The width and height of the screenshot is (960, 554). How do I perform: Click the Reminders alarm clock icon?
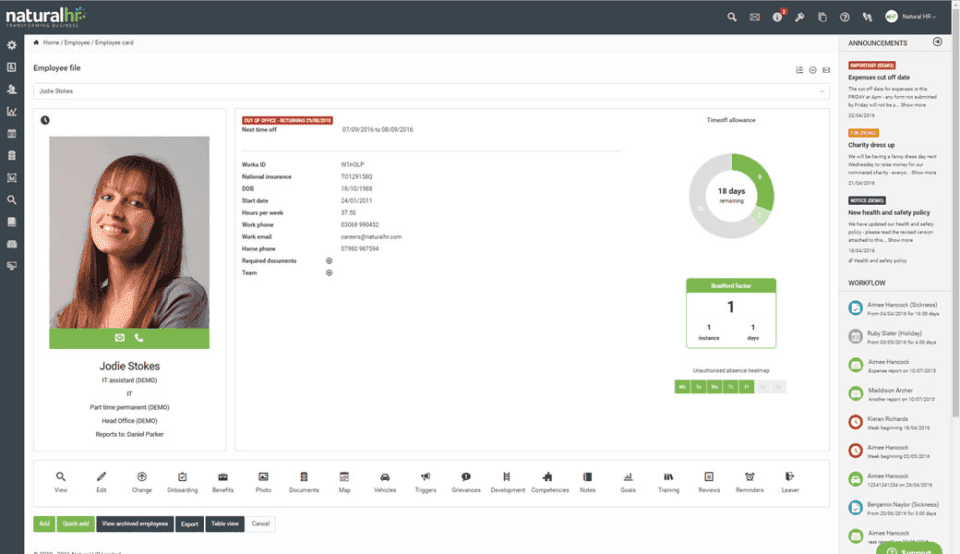(x=749, y=477)
